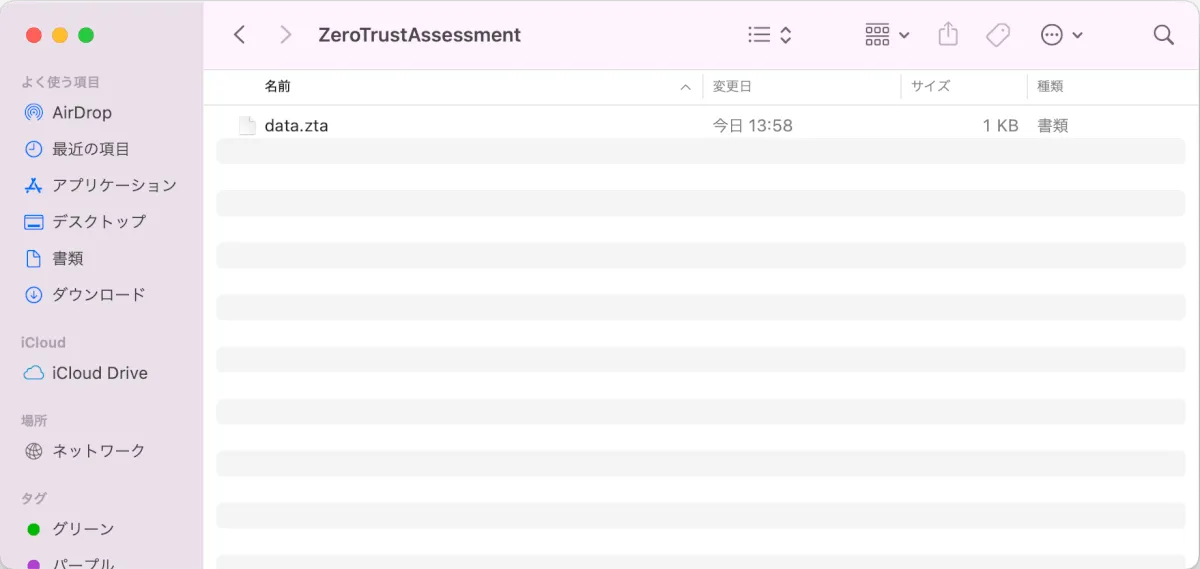
Task: Open the list view switcher dropdown
Action: [770, 35]
